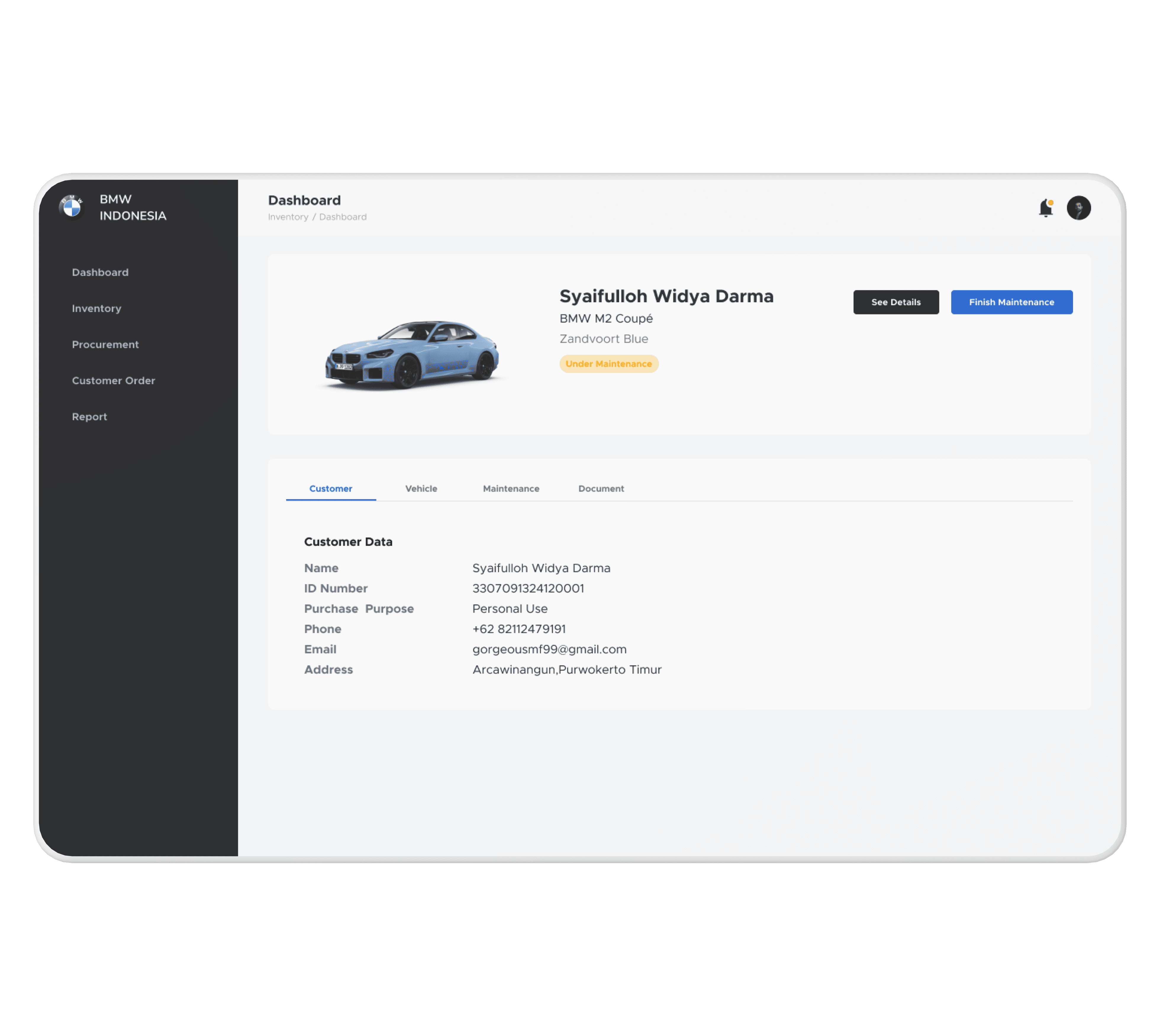Go to Dashboard in the sidebar
Screen dimensions: 1160x1036
[100, 273]
